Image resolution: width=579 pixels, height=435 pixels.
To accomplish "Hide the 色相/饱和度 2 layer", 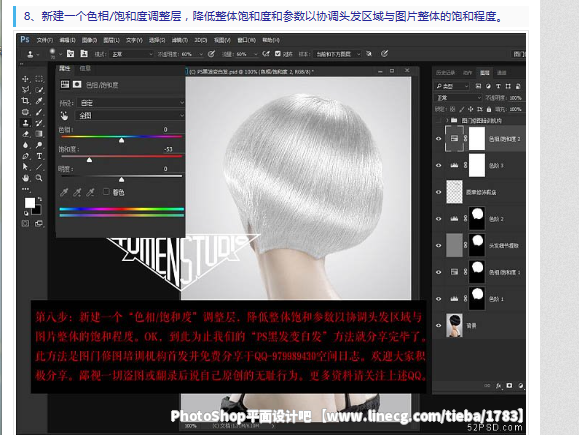I will tap(439, 139).
